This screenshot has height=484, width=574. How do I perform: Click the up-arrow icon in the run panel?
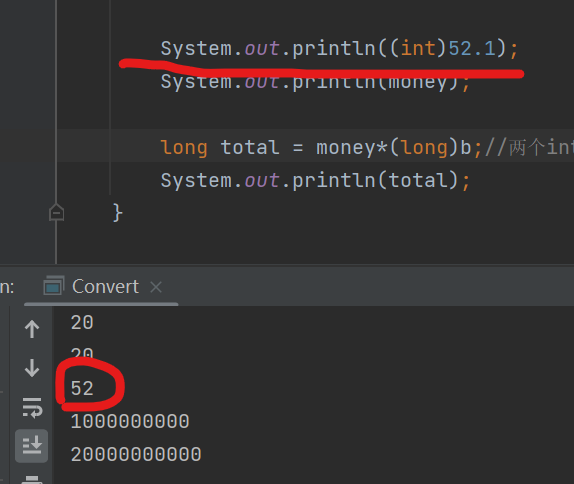32,329
